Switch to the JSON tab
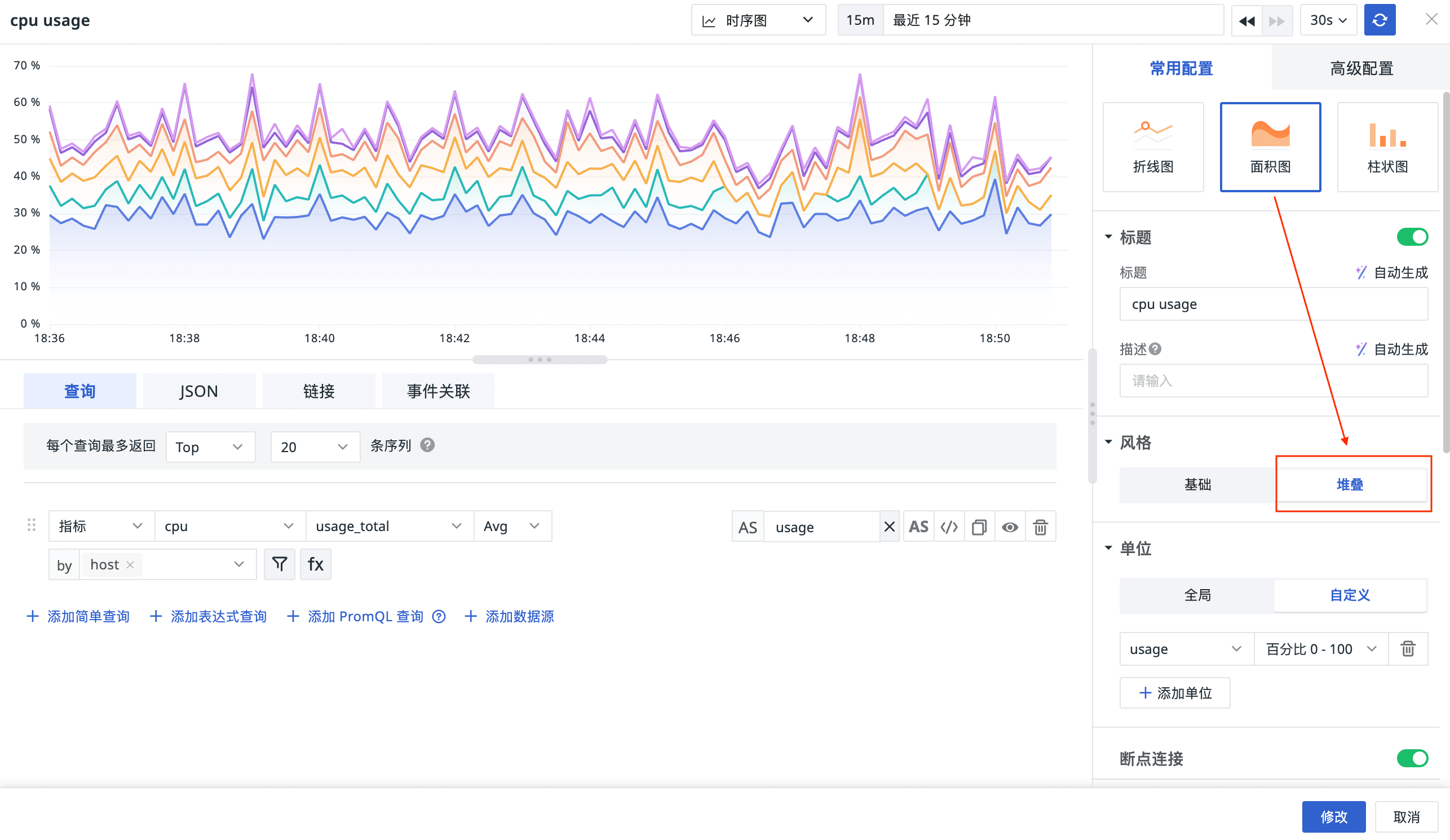The width and height of the screenshot is (1450, 840). point(198,391)
